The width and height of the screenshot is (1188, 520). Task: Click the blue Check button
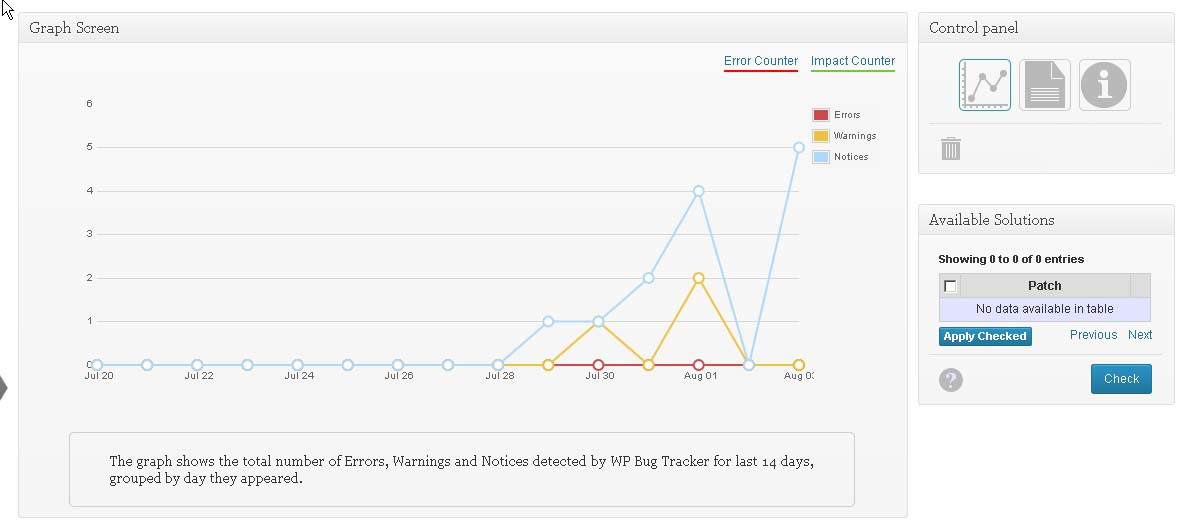(x=1121, y=379)
